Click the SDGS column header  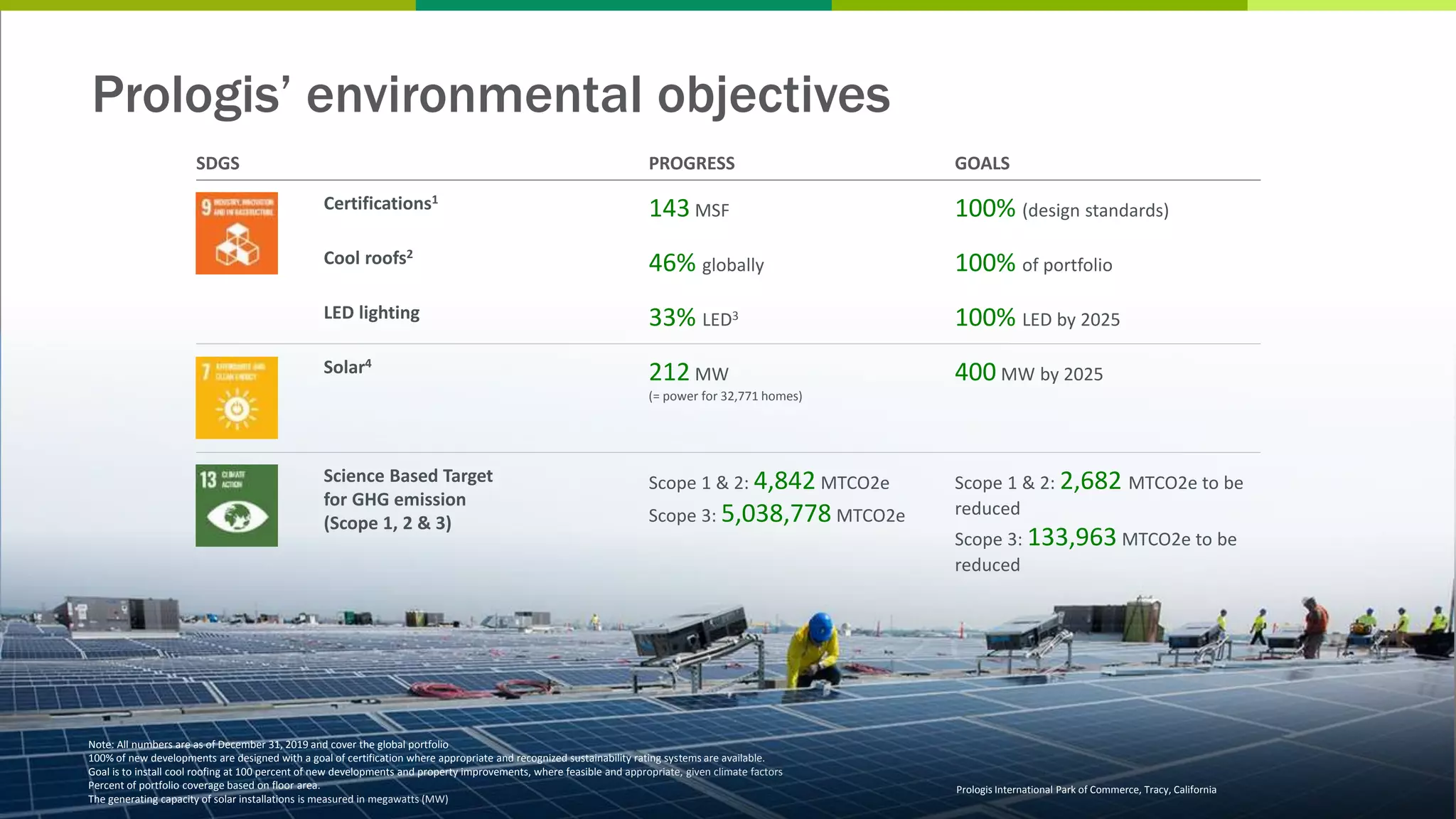pyautogui.click(x=218, y=164)
